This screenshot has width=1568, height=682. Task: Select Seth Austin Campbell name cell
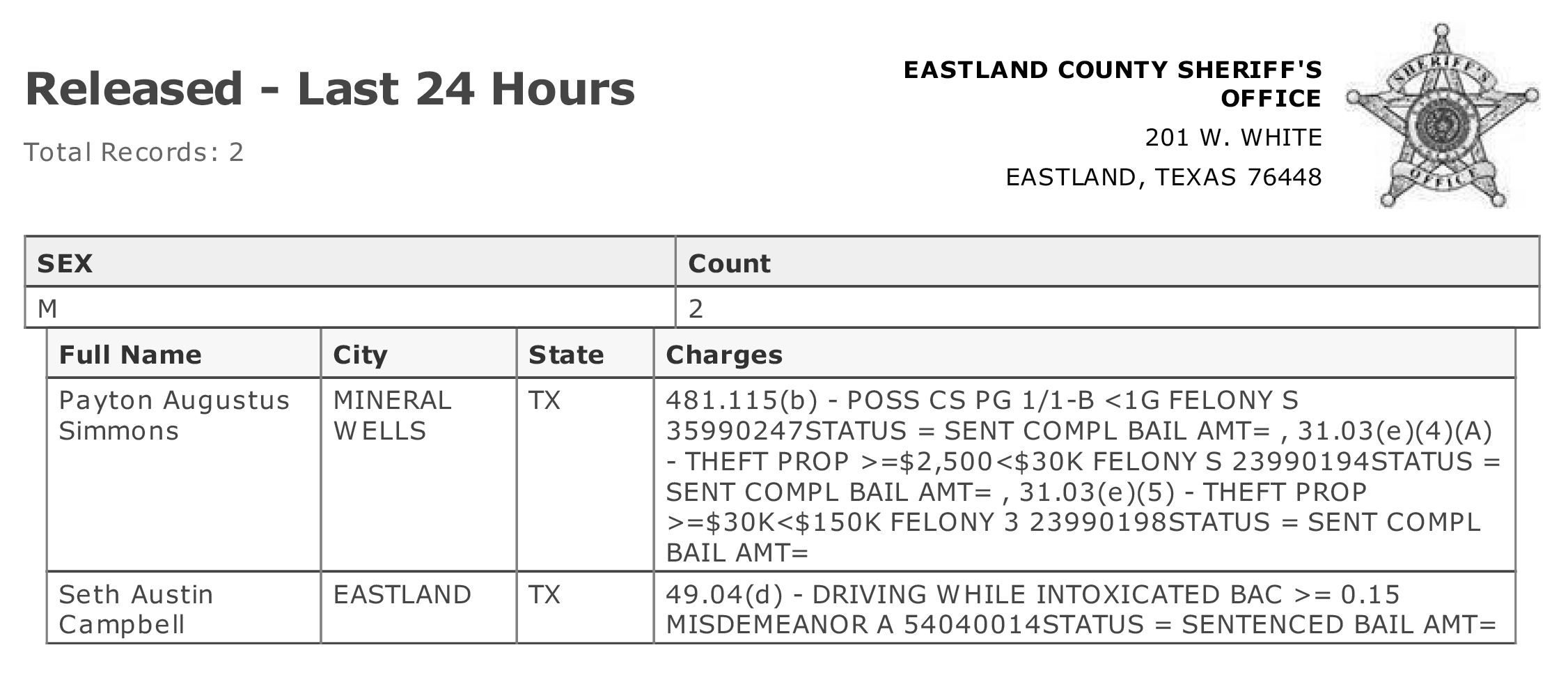coord(184,607)
